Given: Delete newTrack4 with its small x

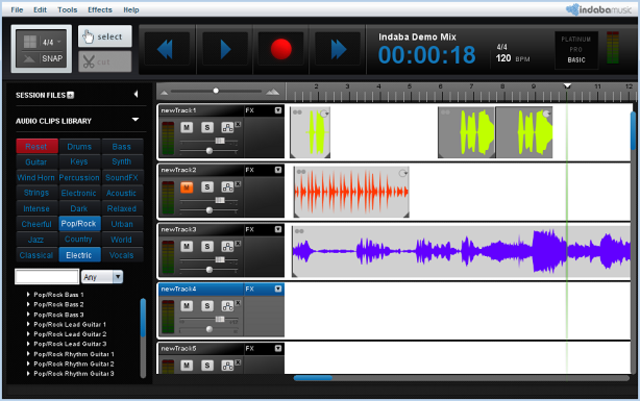Looking at the screenshot, I should pos(238,303).
